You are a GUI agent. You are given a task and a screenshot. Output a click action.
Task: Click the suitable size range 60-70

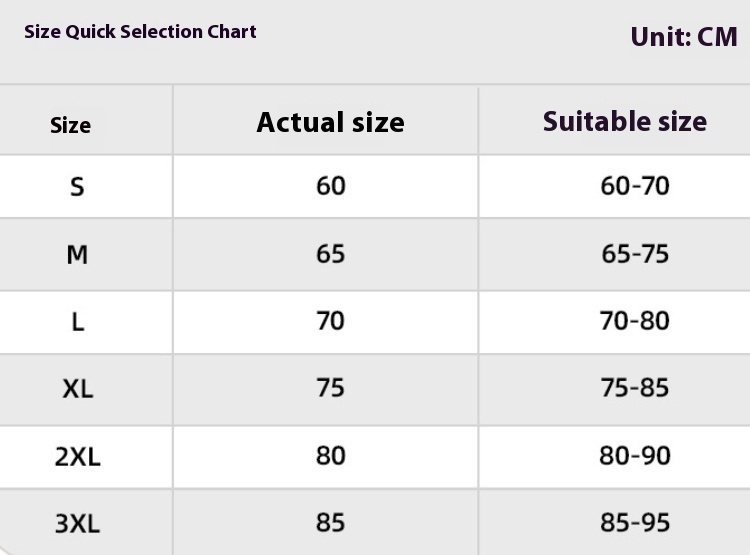[635, 186]
